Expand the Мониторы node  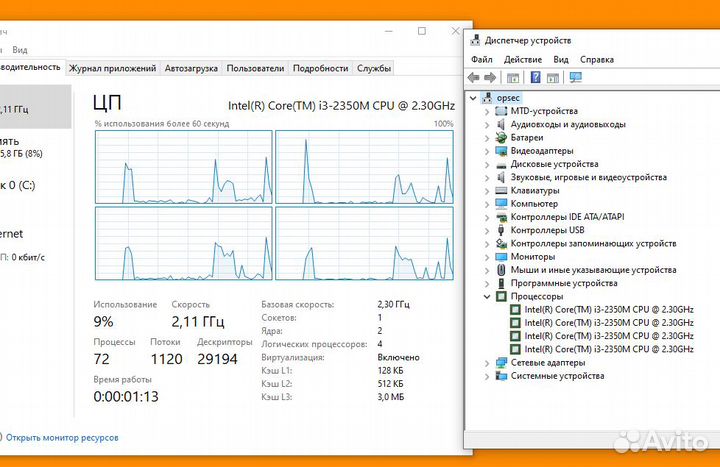487,257
